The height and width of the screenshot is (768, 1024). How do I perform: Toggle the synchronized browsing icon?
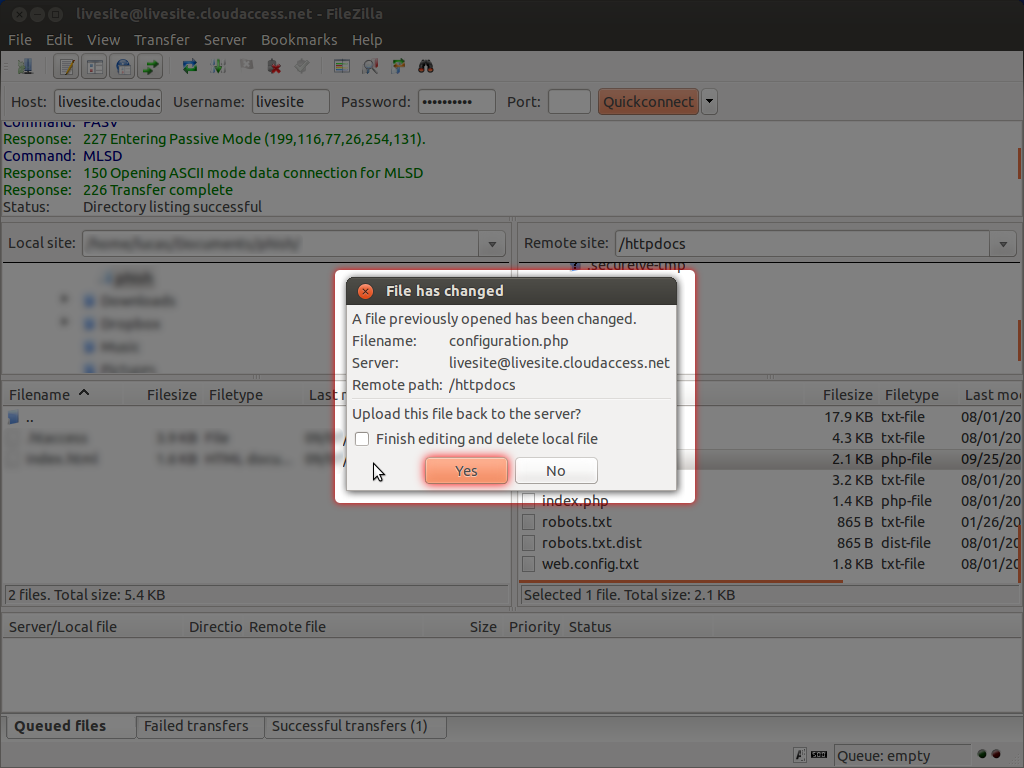[398, 66]
